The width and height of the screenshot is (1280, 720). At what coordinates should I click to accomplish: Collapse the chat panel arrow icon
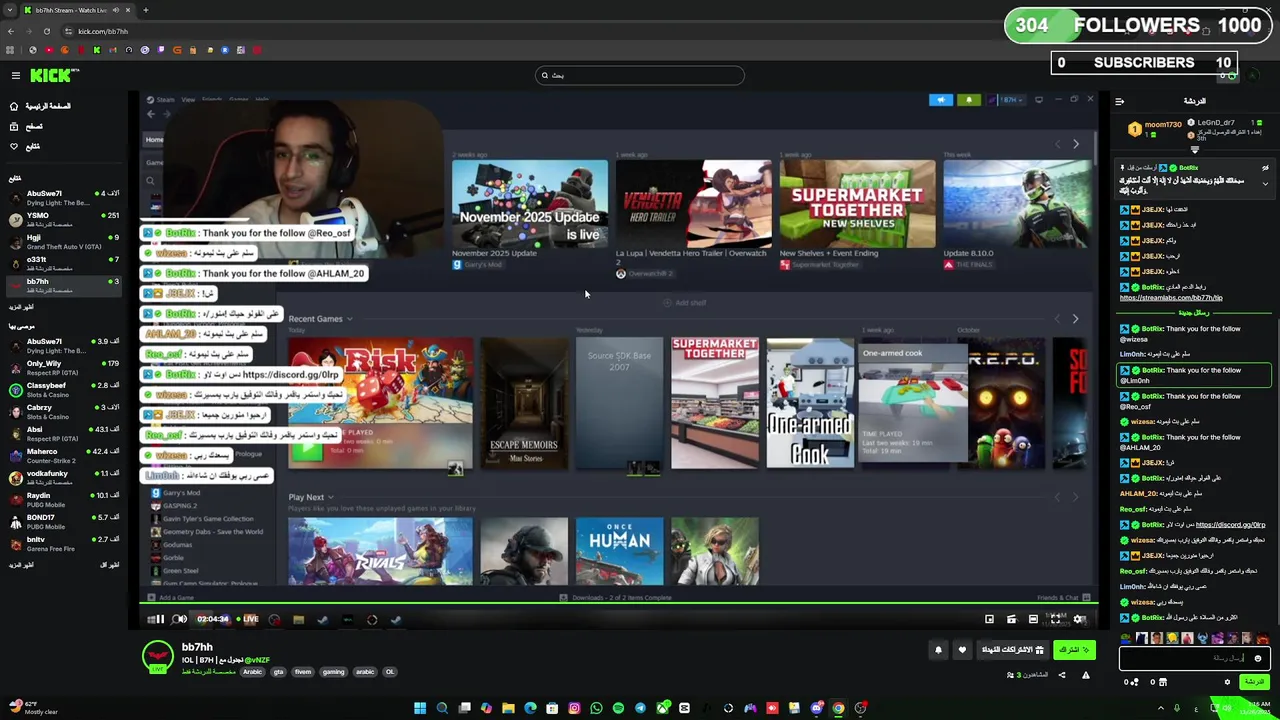click(x=1119, y=101)
